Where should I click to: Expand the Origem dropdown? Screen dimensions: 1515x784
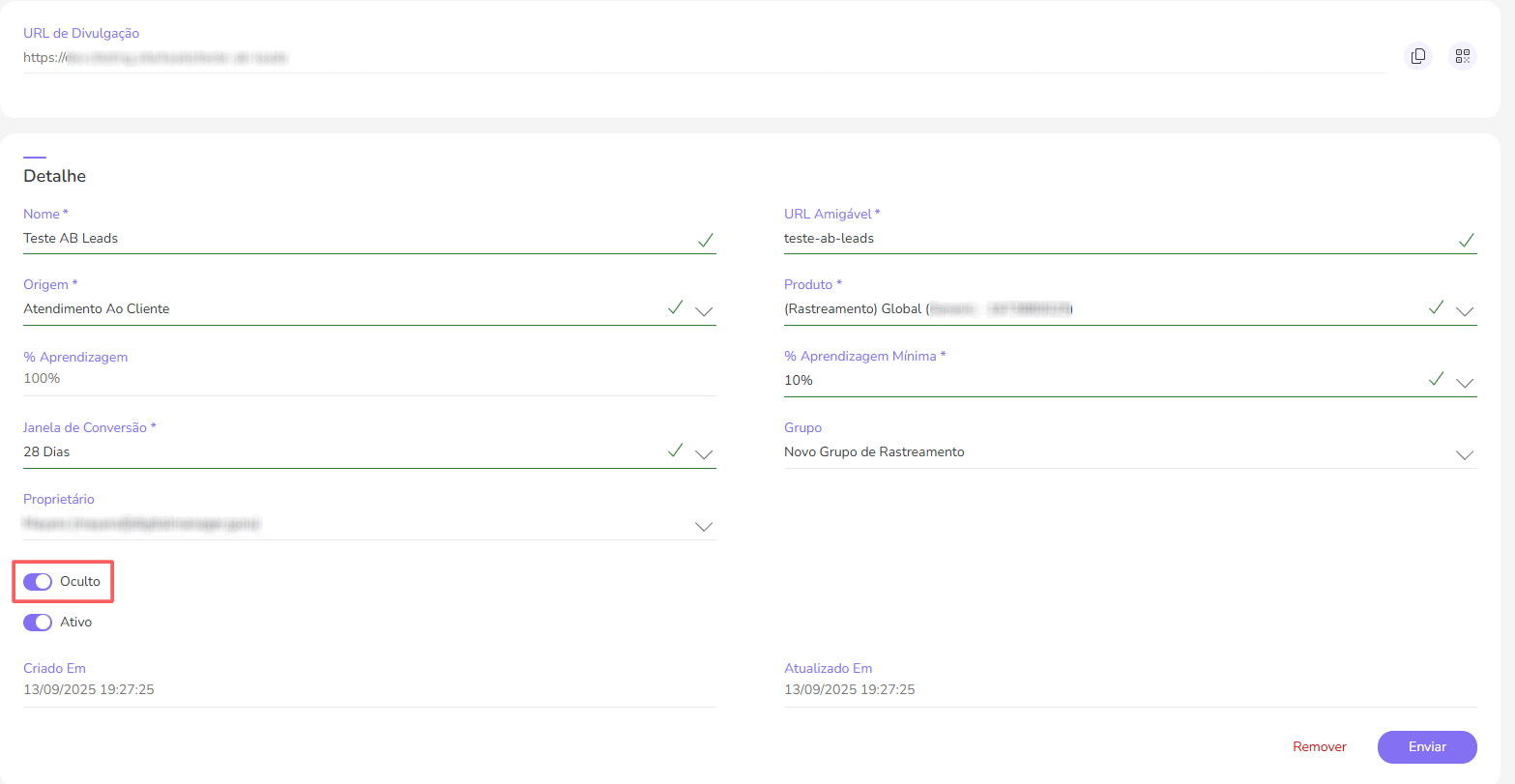[x=704, y=310]
